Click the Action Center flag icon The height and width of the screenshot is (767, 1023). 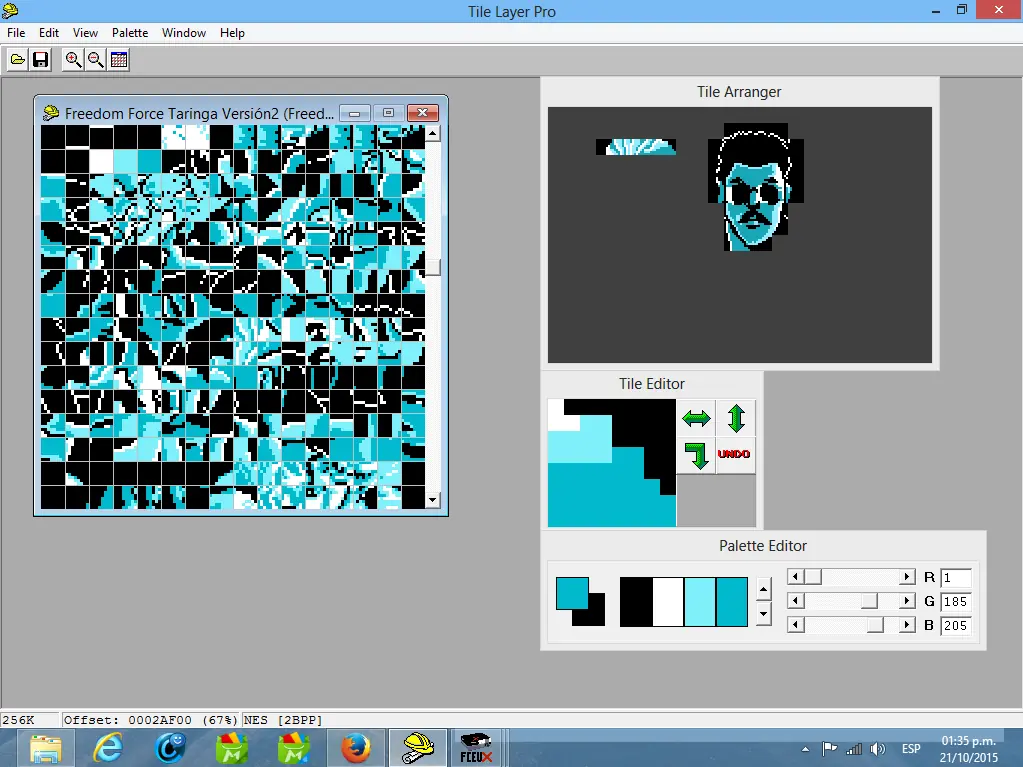pyautogui.click(x=829, y=749)
